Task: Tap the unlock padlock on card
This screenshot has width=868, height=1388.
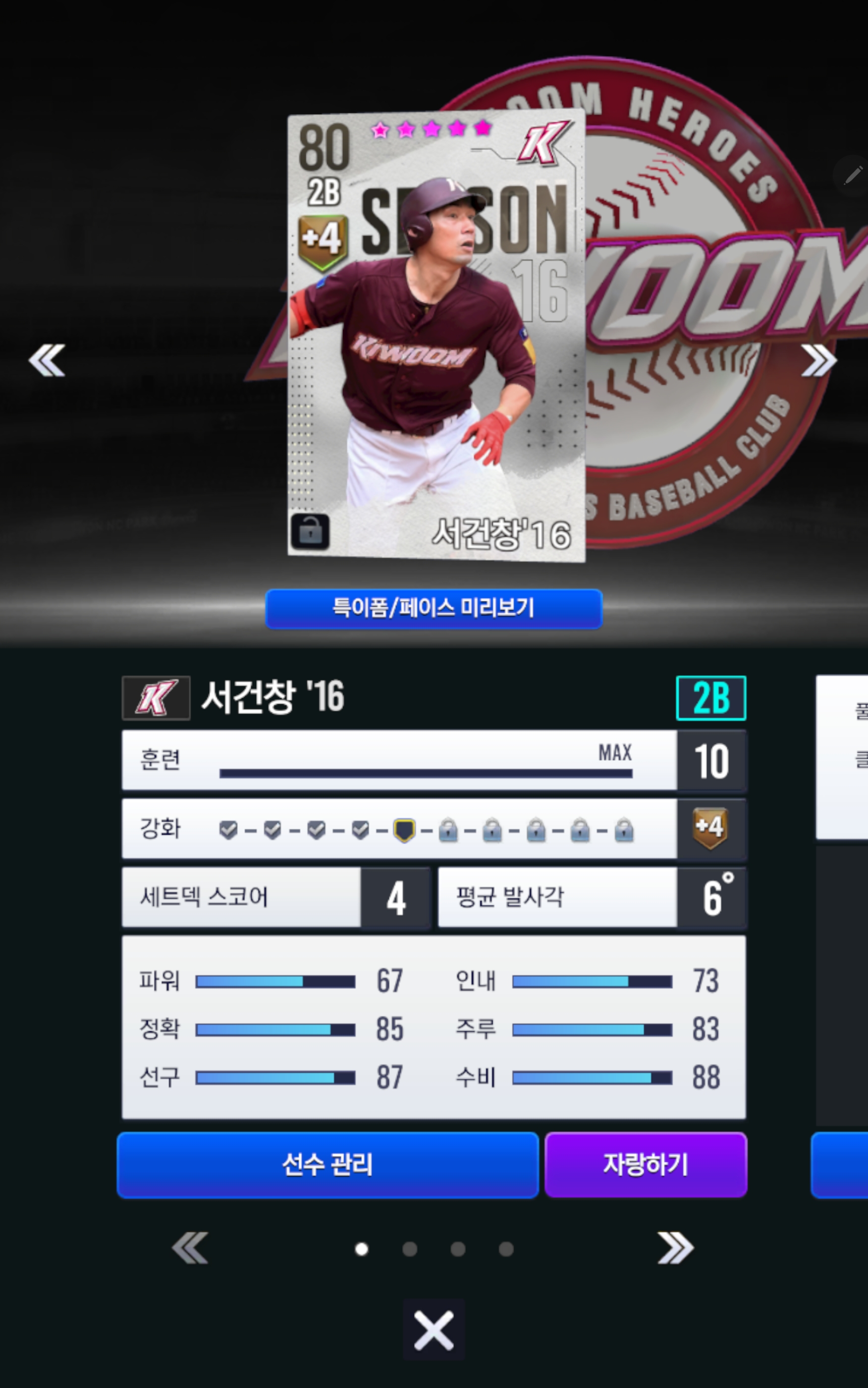Action: tap(311, 531)
